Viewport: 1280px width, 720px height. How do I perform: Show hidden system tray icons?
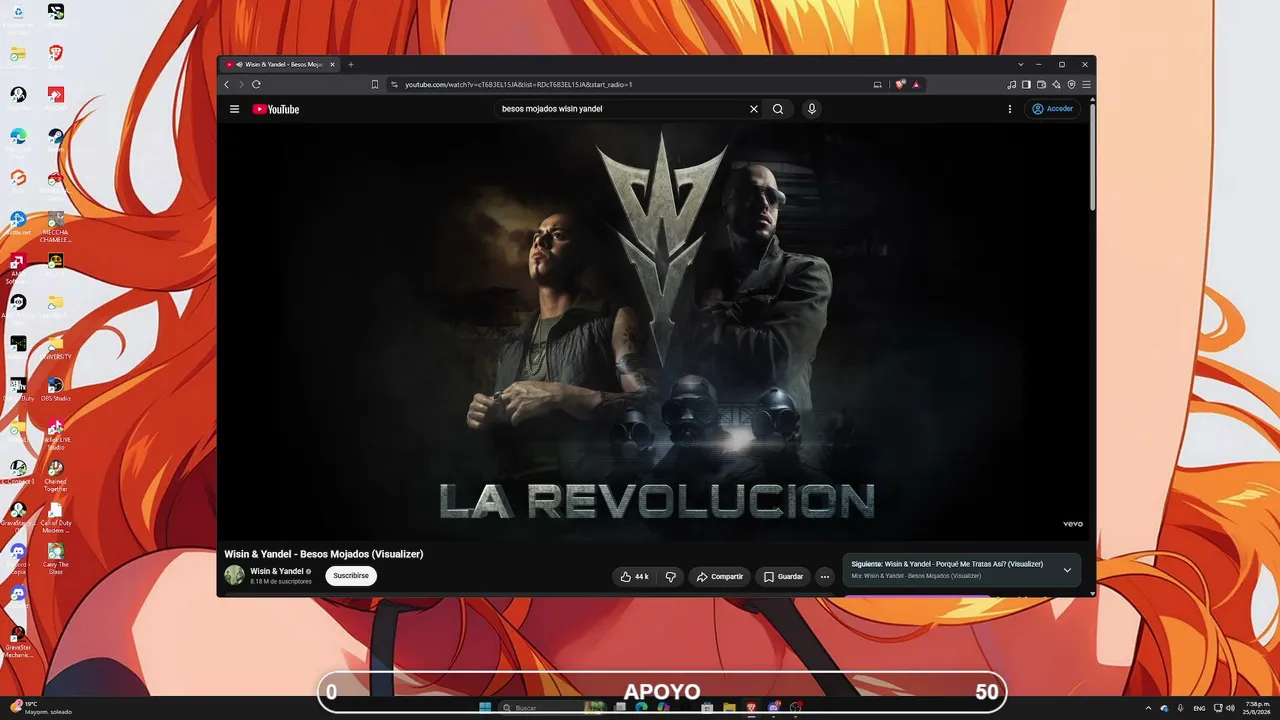pyautogui.click(x=1148, y=708)
